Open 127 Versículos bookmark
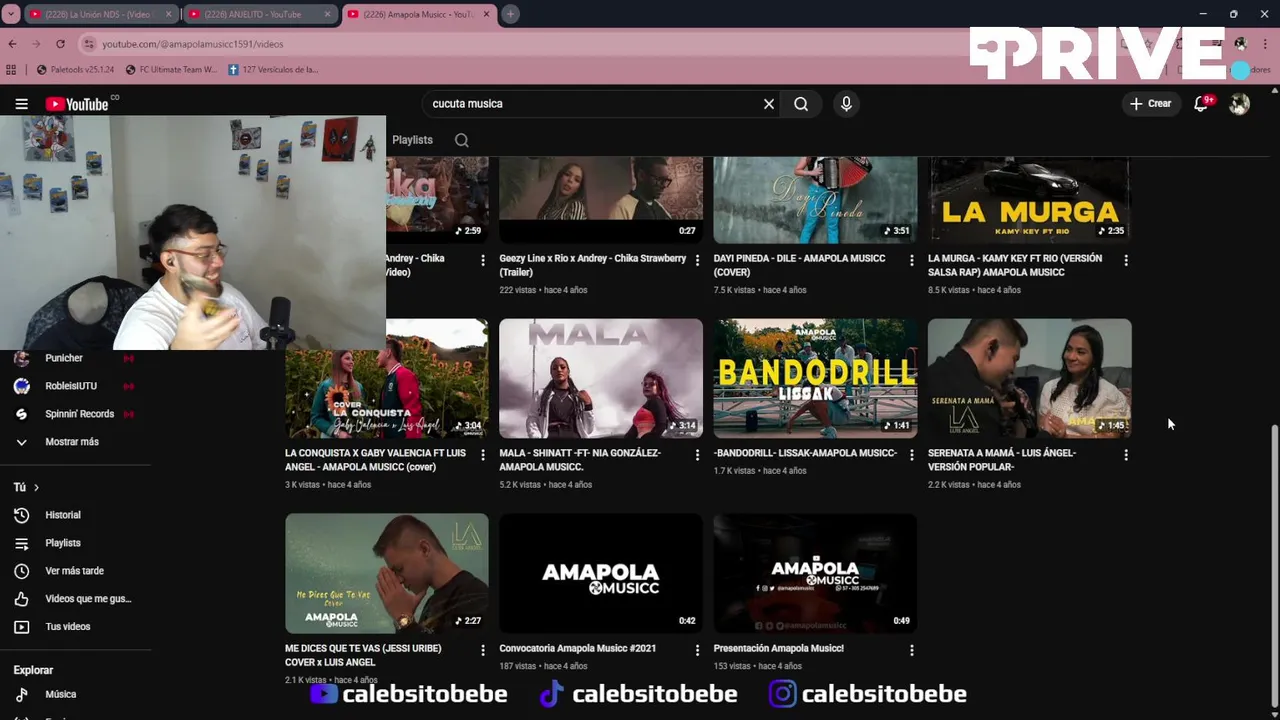1280x720 pixels. click(x=273, y=70)
